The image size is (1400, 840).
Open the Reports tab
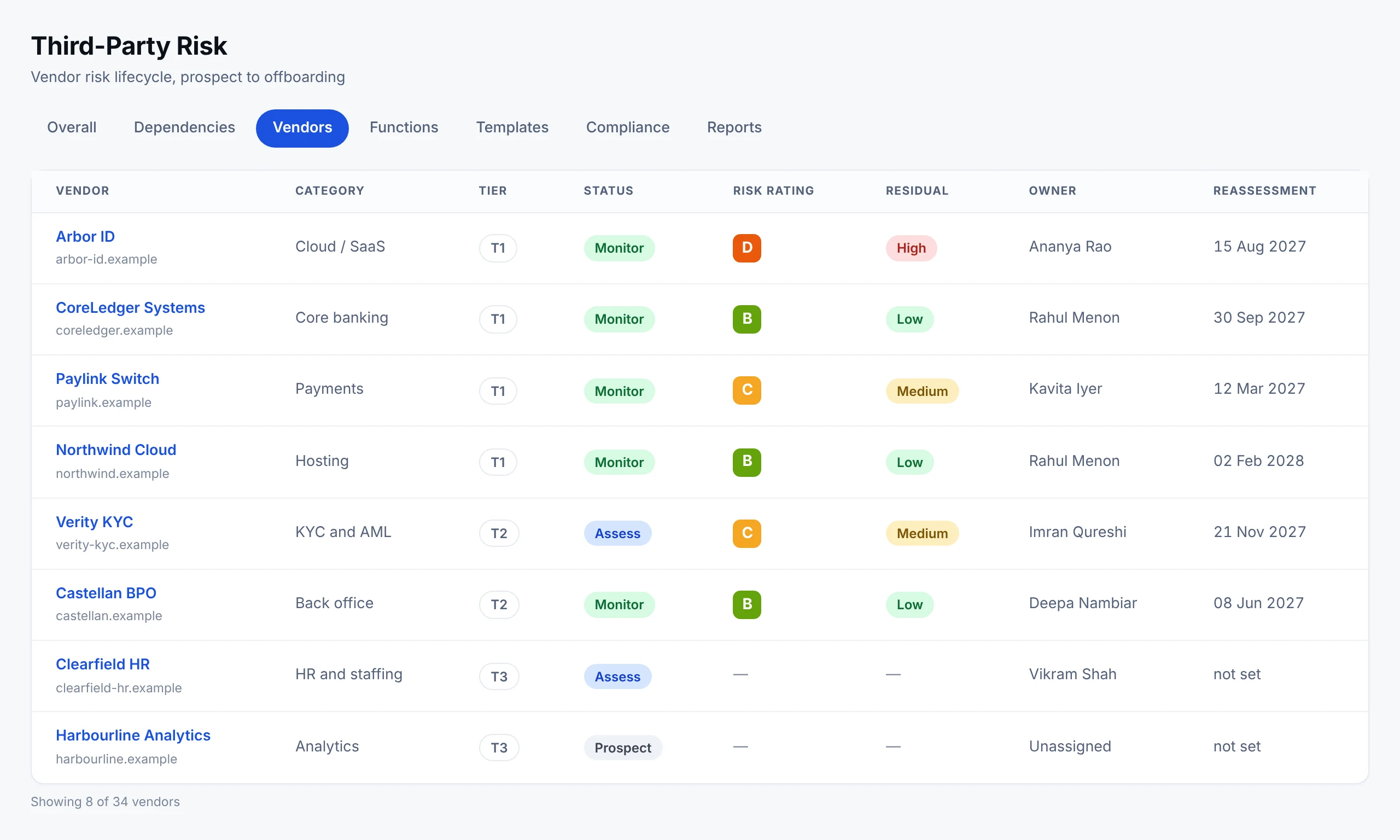pyautogui.click(x=734, y=127)
